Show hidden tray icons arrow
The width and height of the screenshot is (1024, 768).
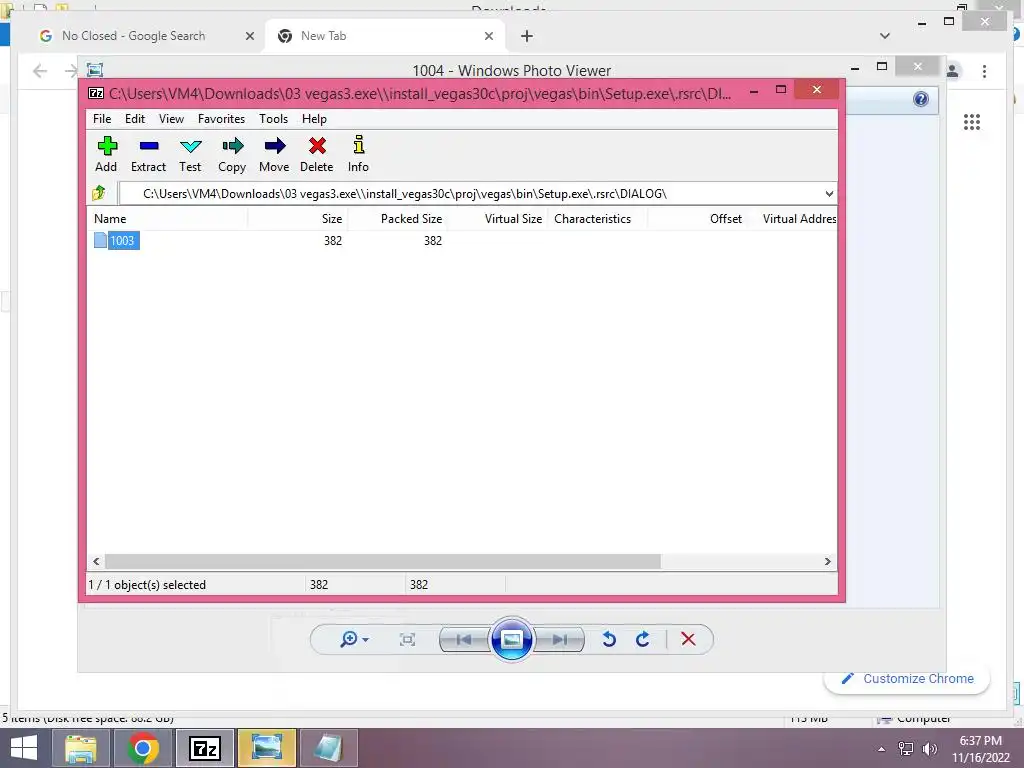tap(882, 749)
